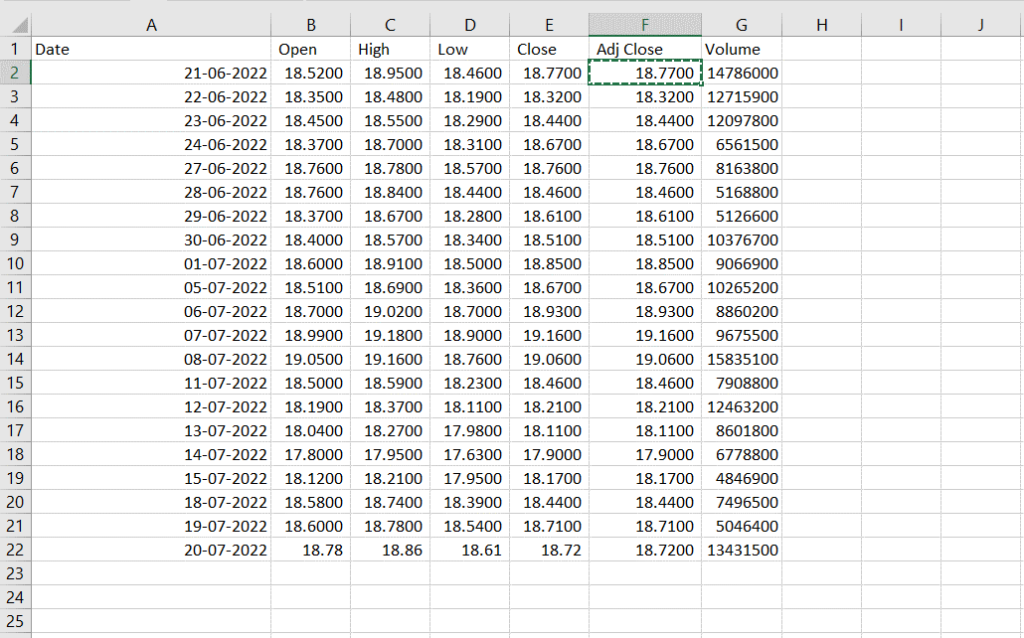
Task: Select column J header
Action: click(x=981, y=25)
